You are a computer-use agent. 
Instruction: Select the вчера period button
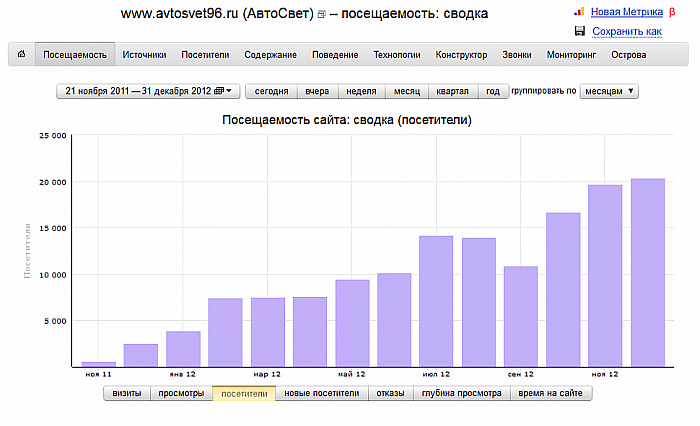coord(317,91)
